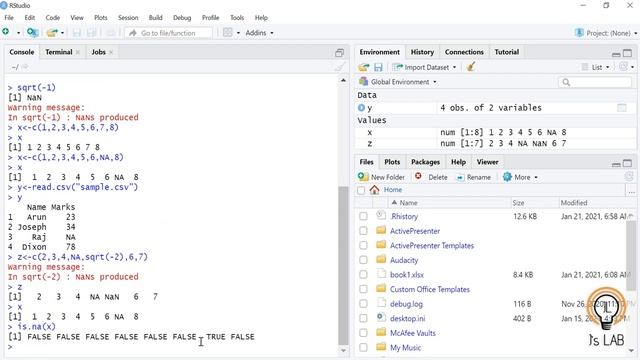
Task: Open the New File dropdown arrow
Action: (x=18, y=33)
